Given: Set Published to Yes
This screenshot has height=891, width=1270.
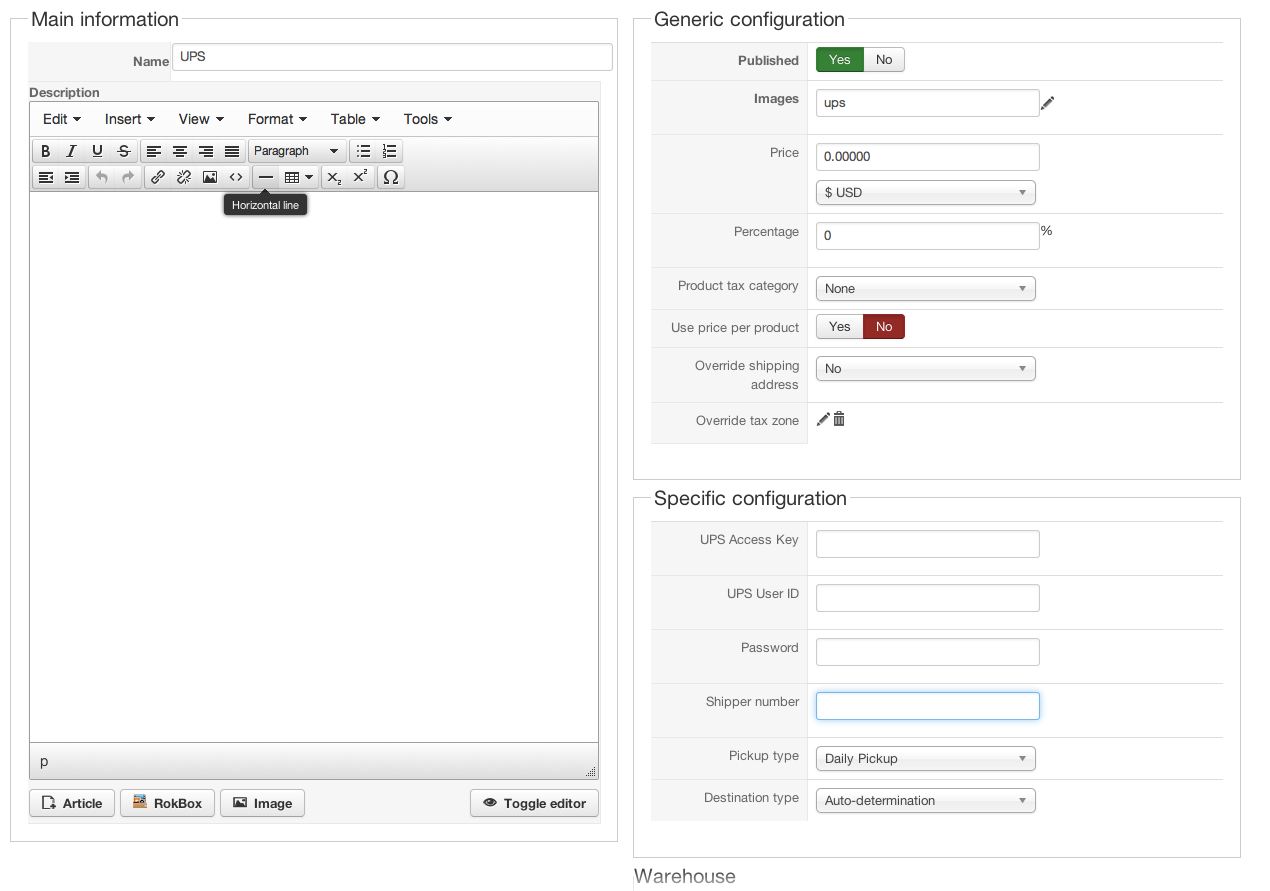Looking at the screenshot, I should point(840,60).
